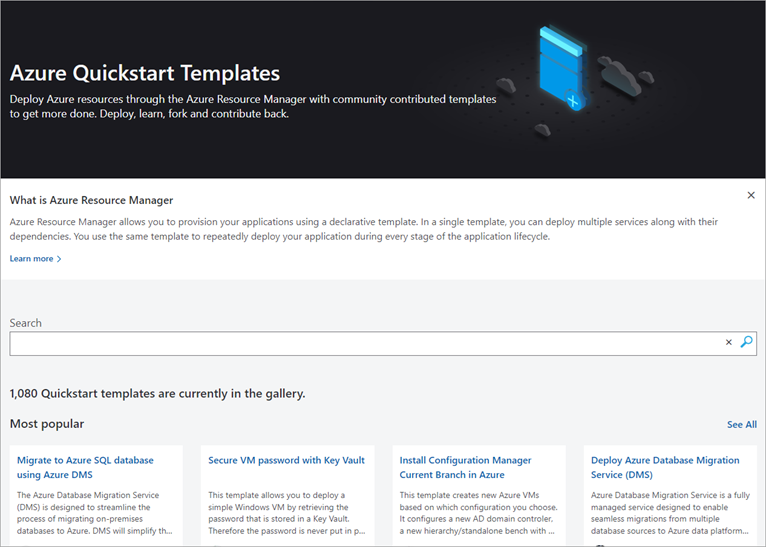Dismiss the What is Azure Resource Manager panel
This screenshot has width=766, height=547.
751,195
